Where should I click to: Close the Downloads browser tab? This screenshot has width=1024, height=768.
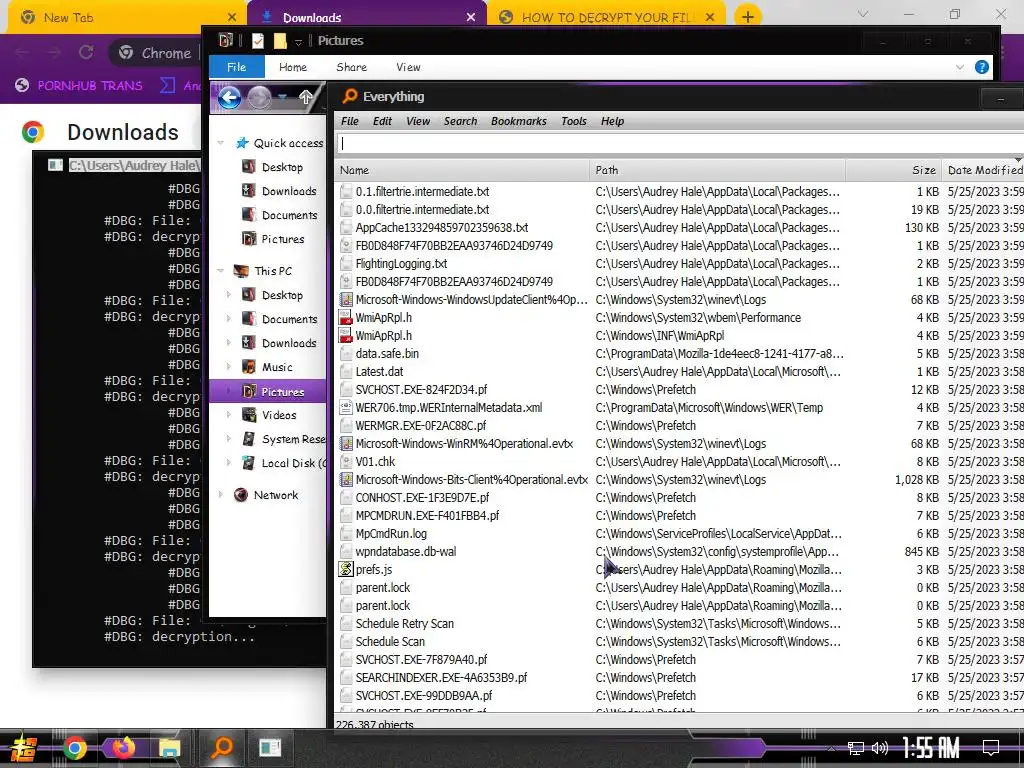[471, 18]
